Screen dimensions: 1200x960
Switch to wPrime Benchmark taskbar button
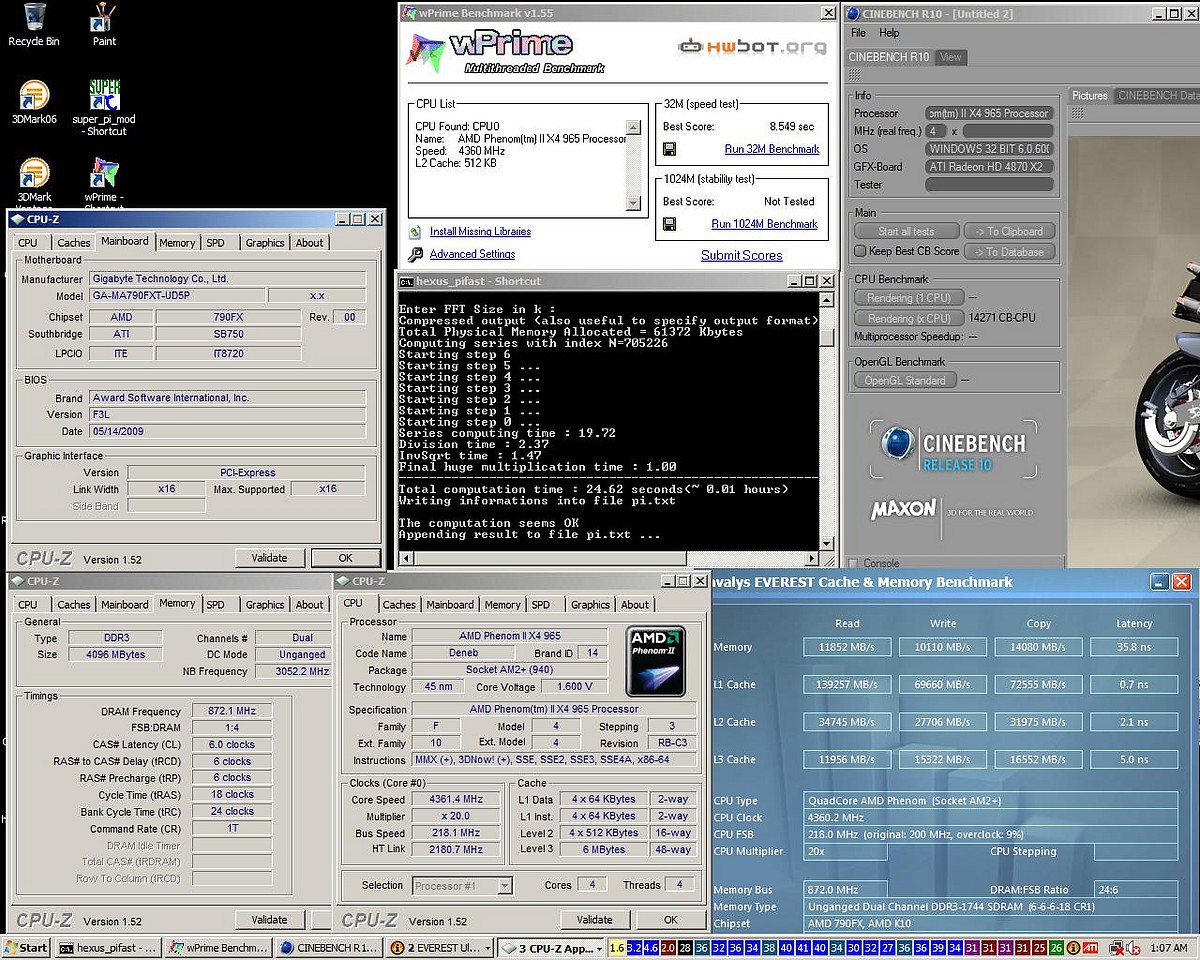click(x=217, y=947)
